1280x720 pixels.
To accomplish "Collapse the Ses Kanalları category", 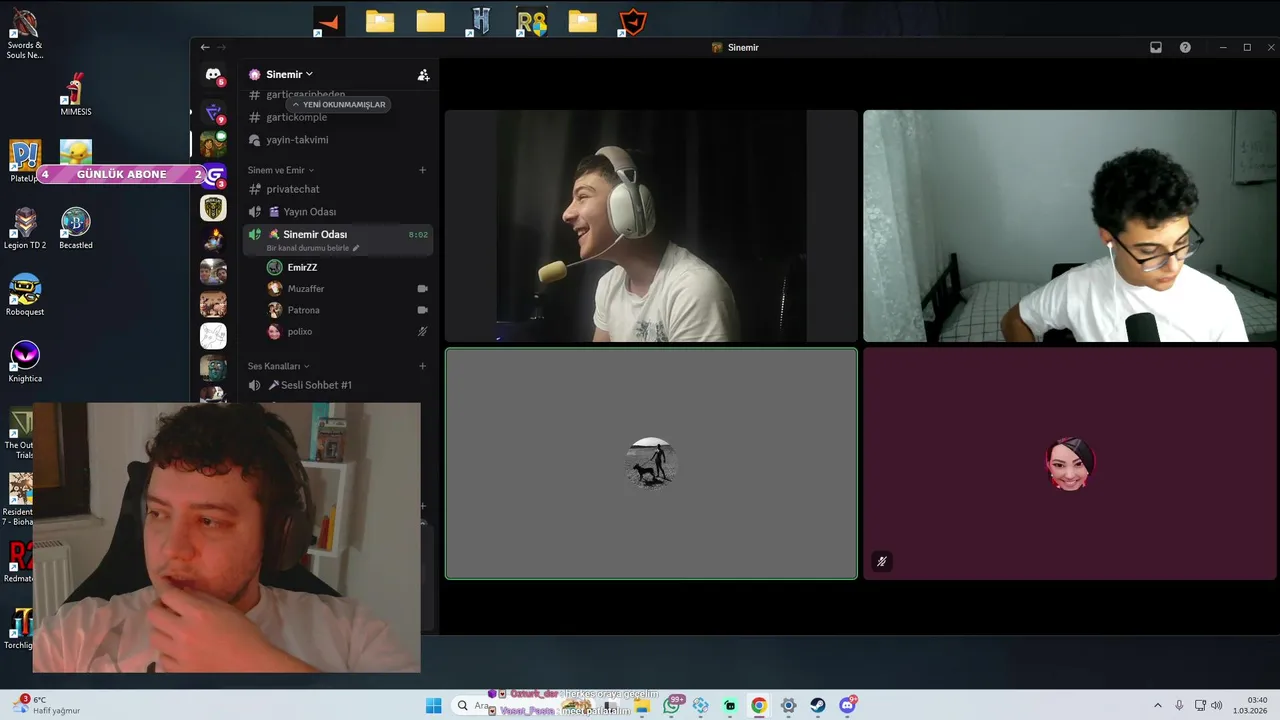I will point(279,366).
